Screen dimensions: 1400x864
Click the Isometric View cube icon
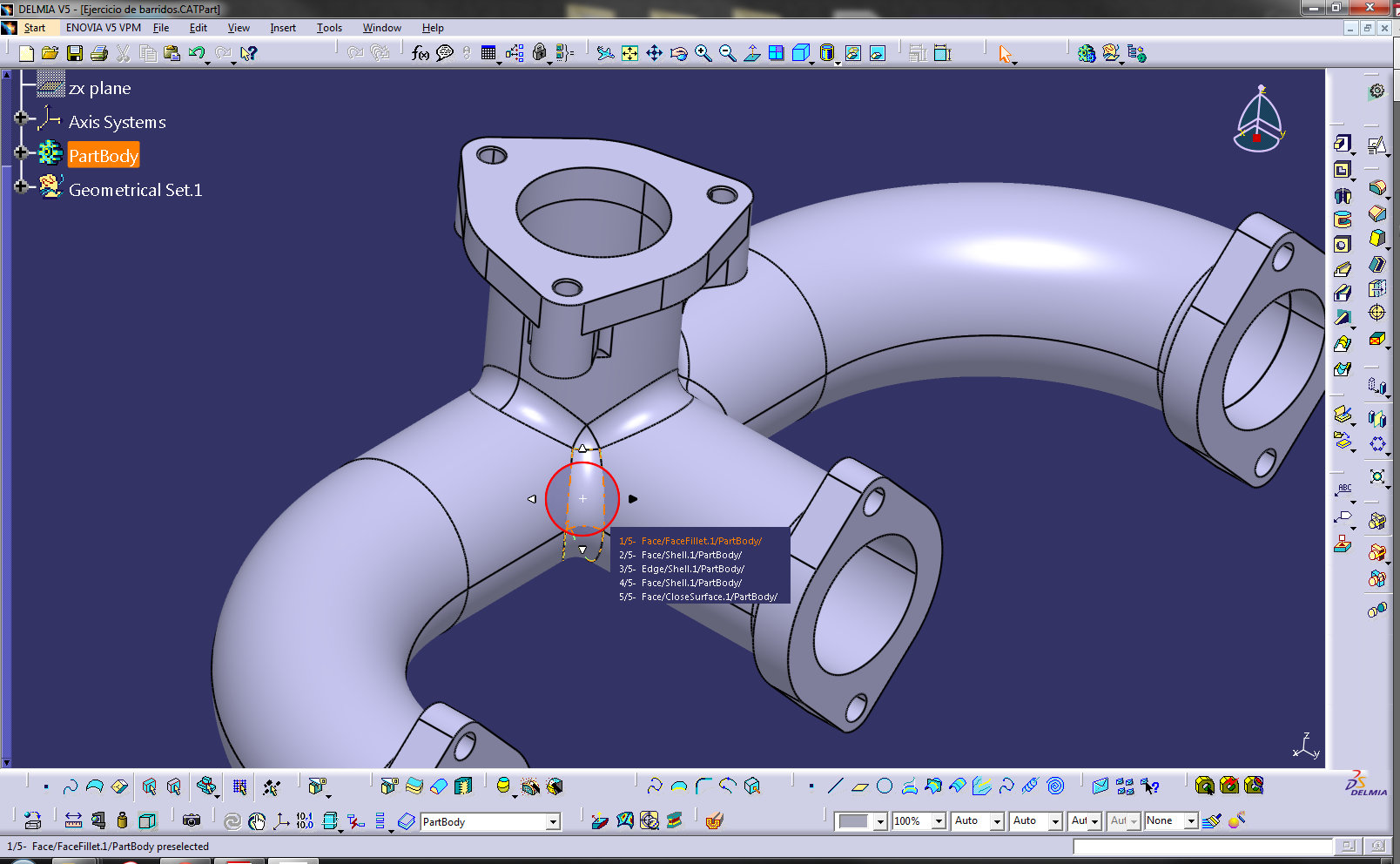[x=800, y=54]
